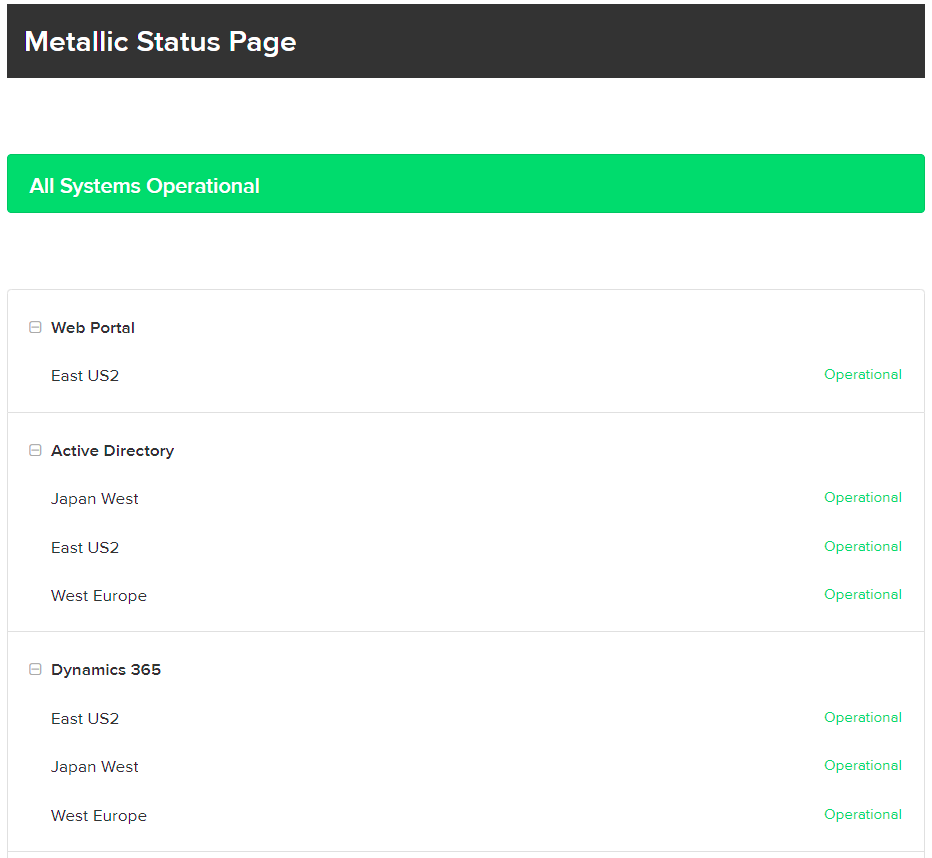Click Operational status for Active Directory West Europe
This screenshot has height=858, width=932.
[x=862, y=595]
